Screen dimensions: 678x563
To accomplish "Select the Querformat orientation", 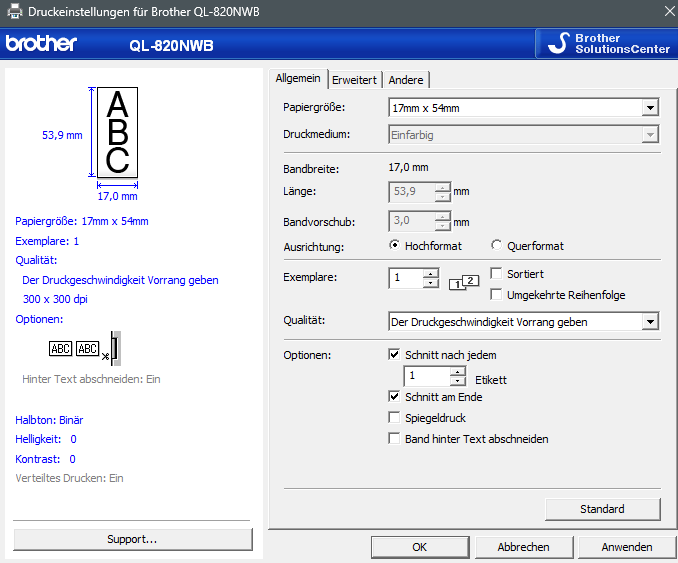I will tap(497, 246).
